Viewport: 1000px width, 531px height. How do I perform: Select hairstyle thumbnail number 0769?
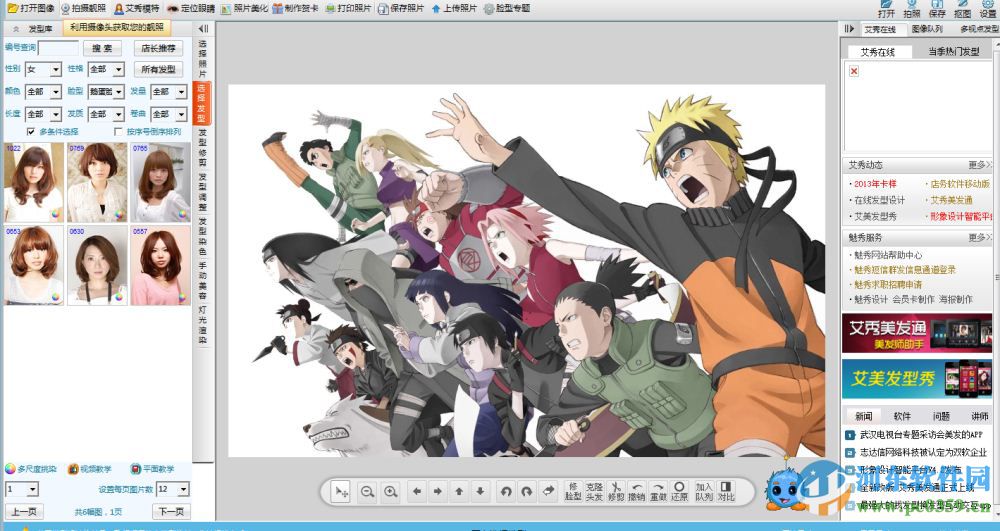point(96,180)
